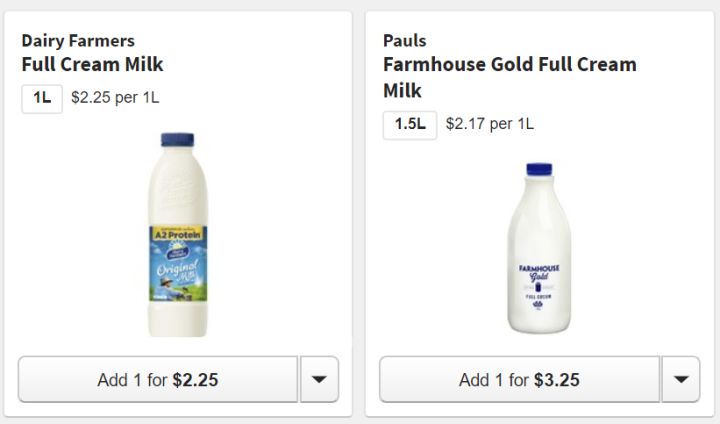This screenshot has width=720, height=424.
Task: Open the Dairy Farmers milk bottle image
Action: pos(178,235)
